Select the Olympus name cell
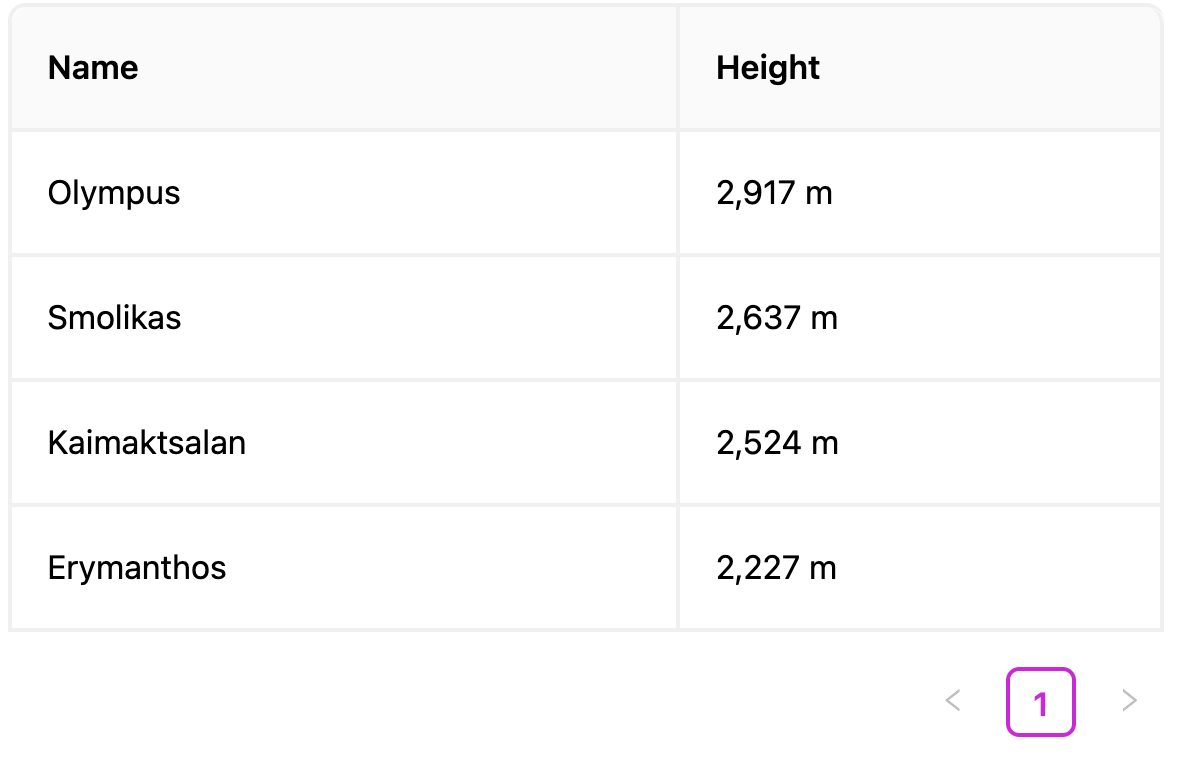Screen dimensions: 1178x768 point(114,192)
